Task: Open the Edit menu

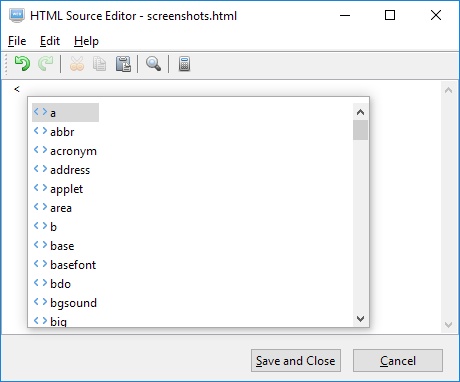Action: pyautogui.click(x=50, y=41)
